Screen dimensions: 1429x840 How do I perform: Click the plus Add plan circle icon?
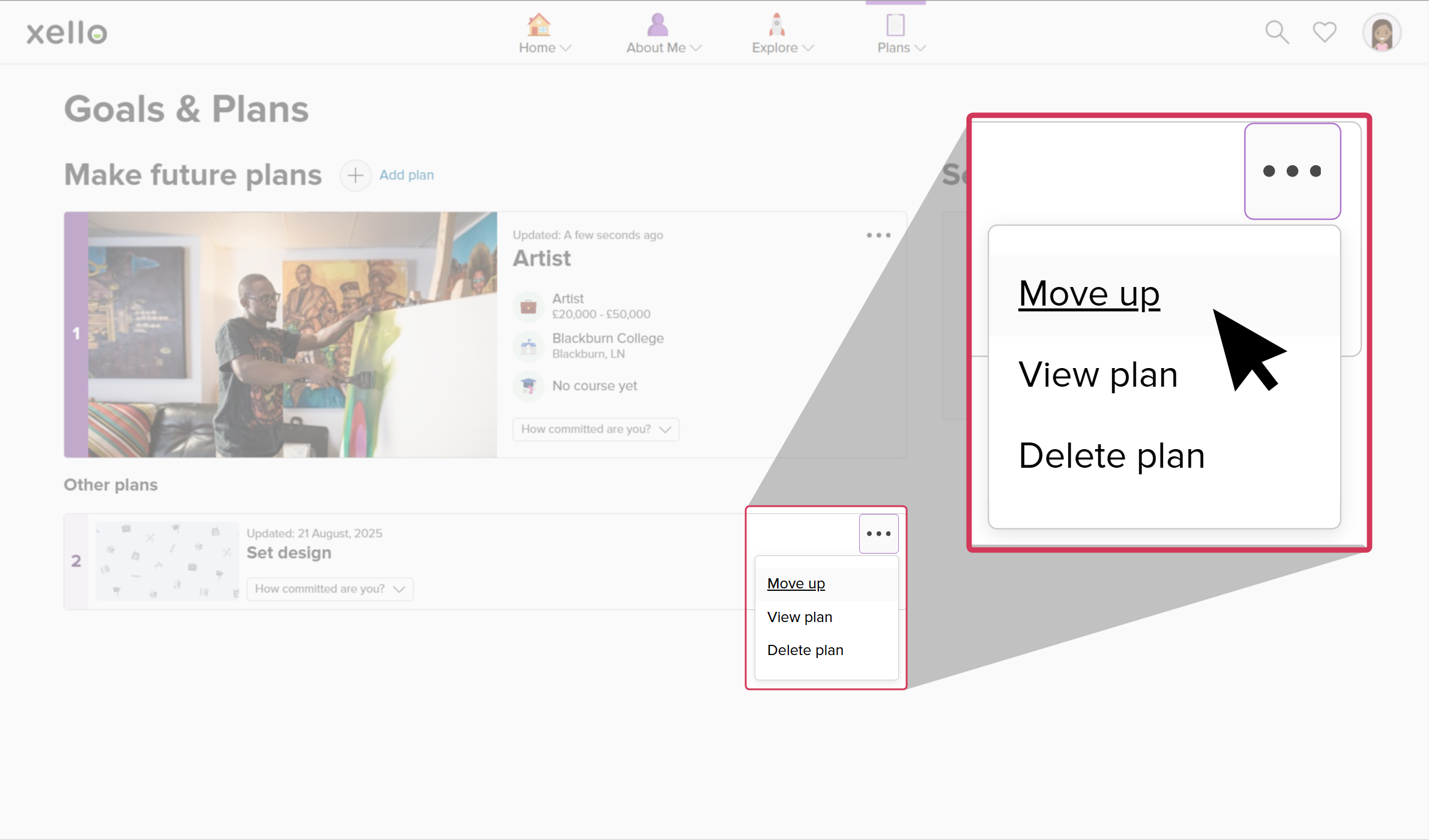pyautogui.click(x=355, y=175)
